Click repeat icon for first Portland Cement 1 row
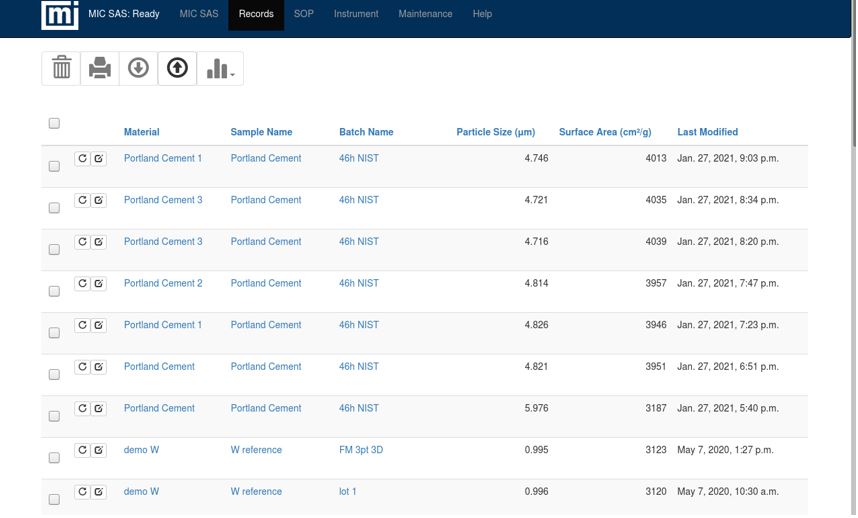The image size is (858, 518). (82, 159)
